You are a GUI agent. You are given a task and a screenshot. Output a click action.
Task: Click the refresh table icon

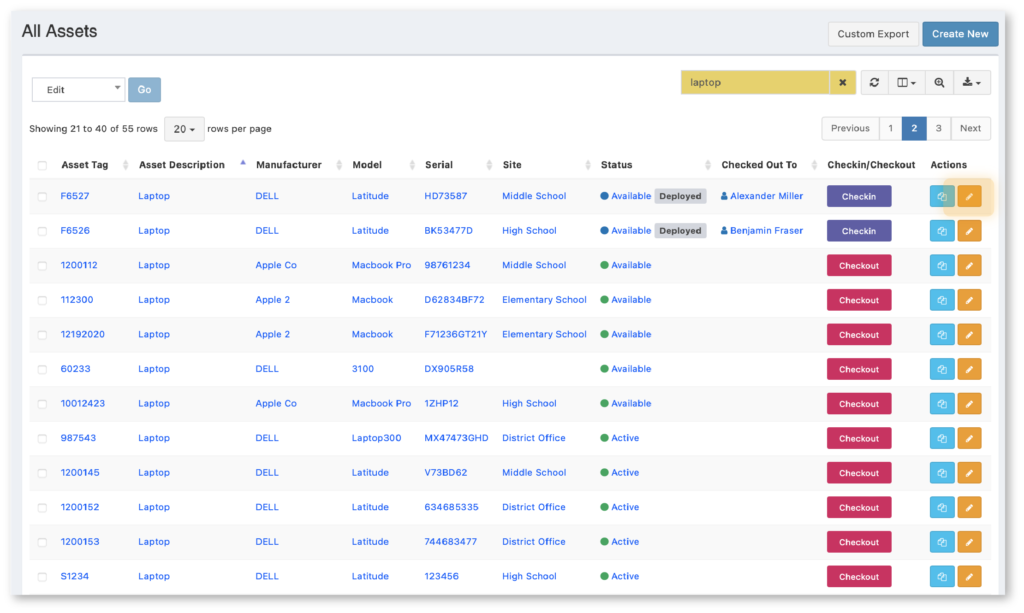874,83
